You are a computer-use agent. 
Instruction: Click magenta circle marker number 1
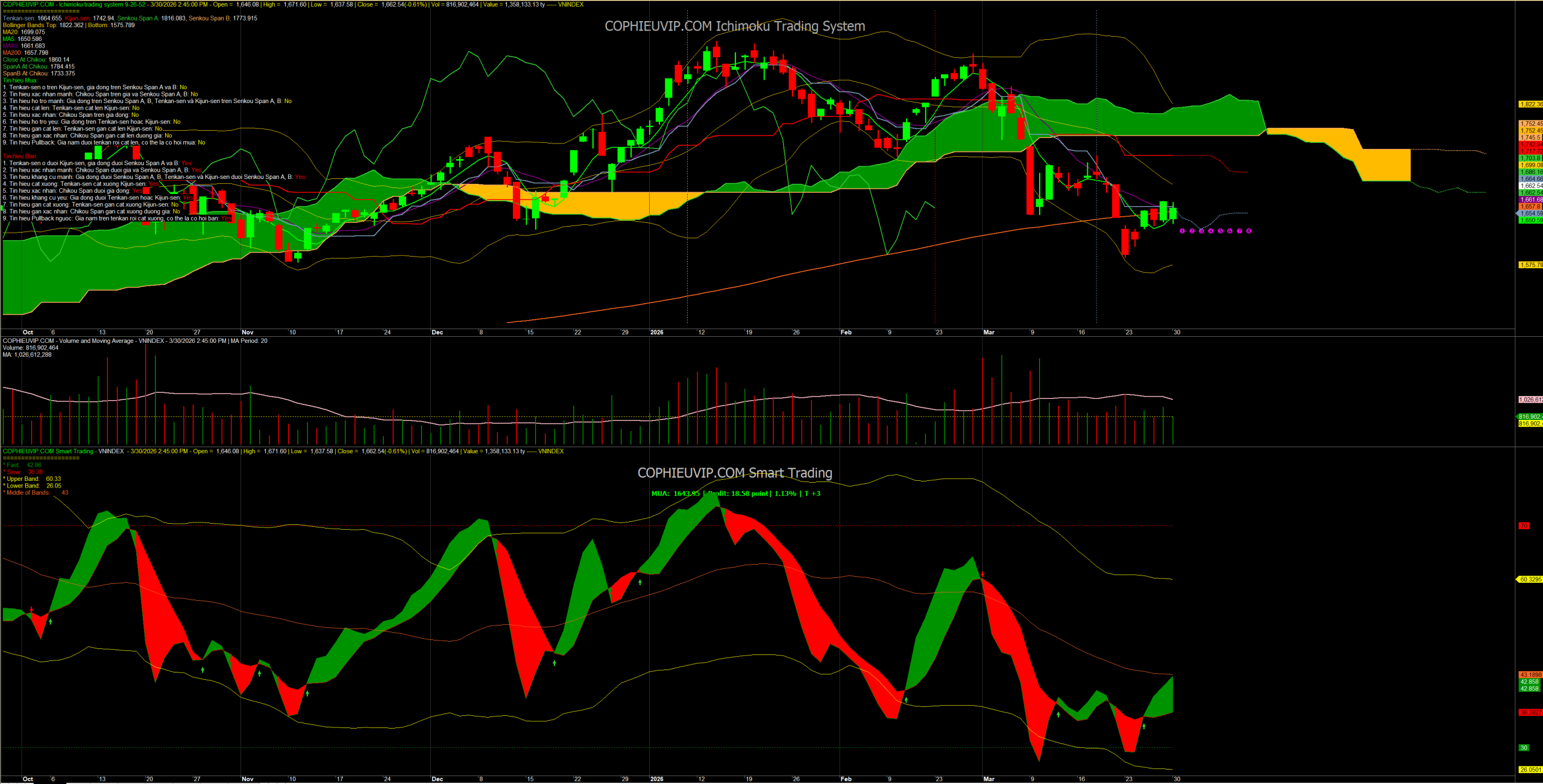(1182, 231)
